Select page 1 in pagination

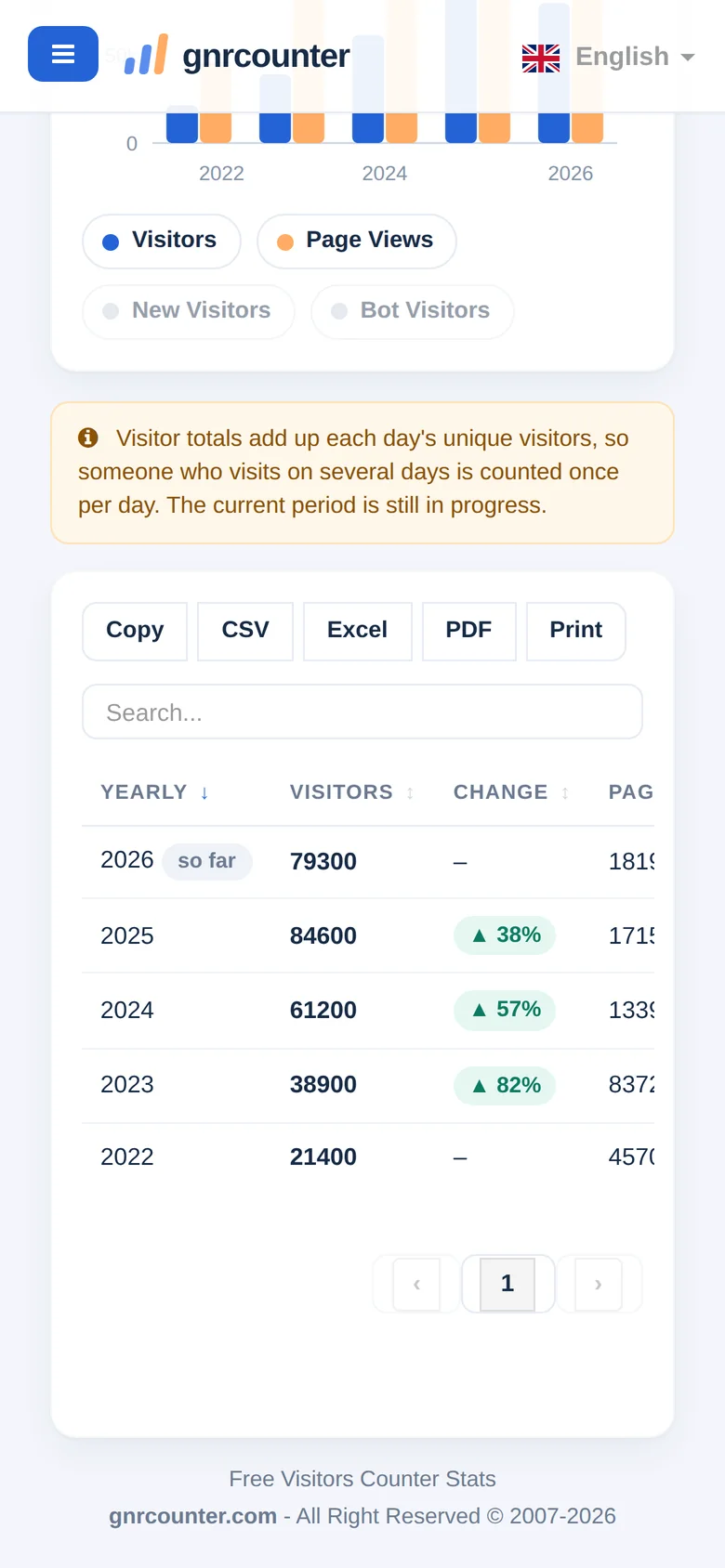507,1284
